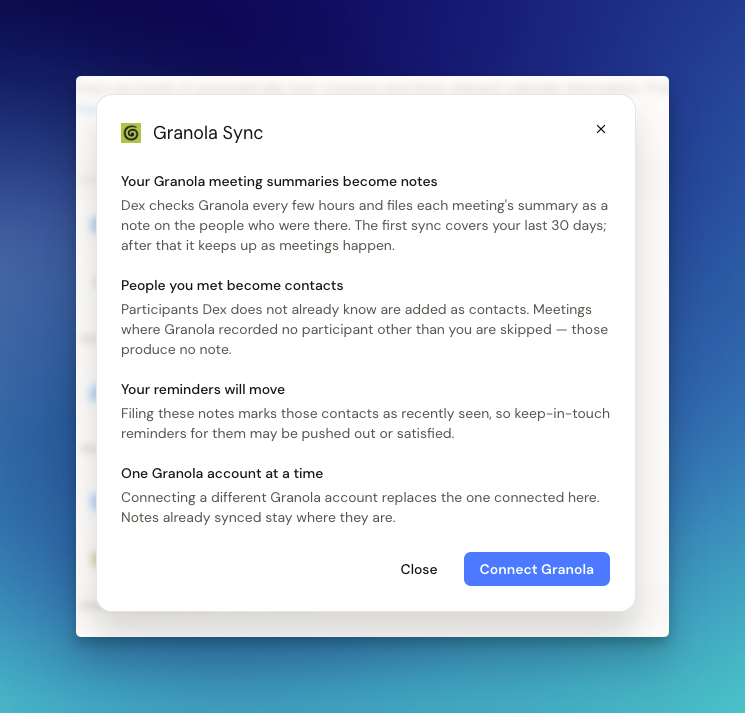This screenshot has width=745, height=713.
Task: Click heading "Your reminders will move"
Action: (x=203, y=390)
